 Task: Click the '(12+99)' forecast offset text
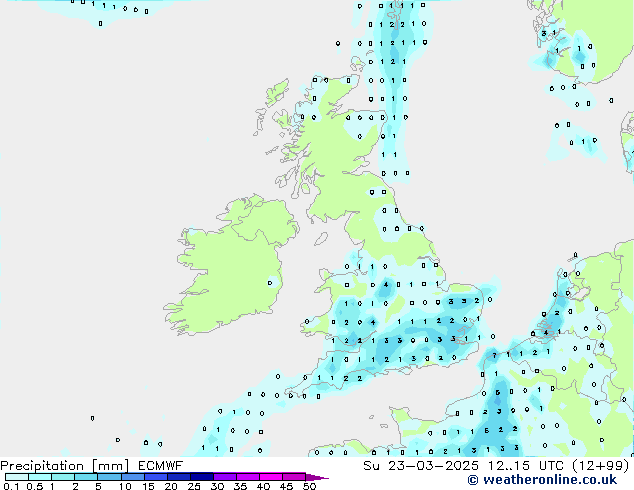[601, 466]
